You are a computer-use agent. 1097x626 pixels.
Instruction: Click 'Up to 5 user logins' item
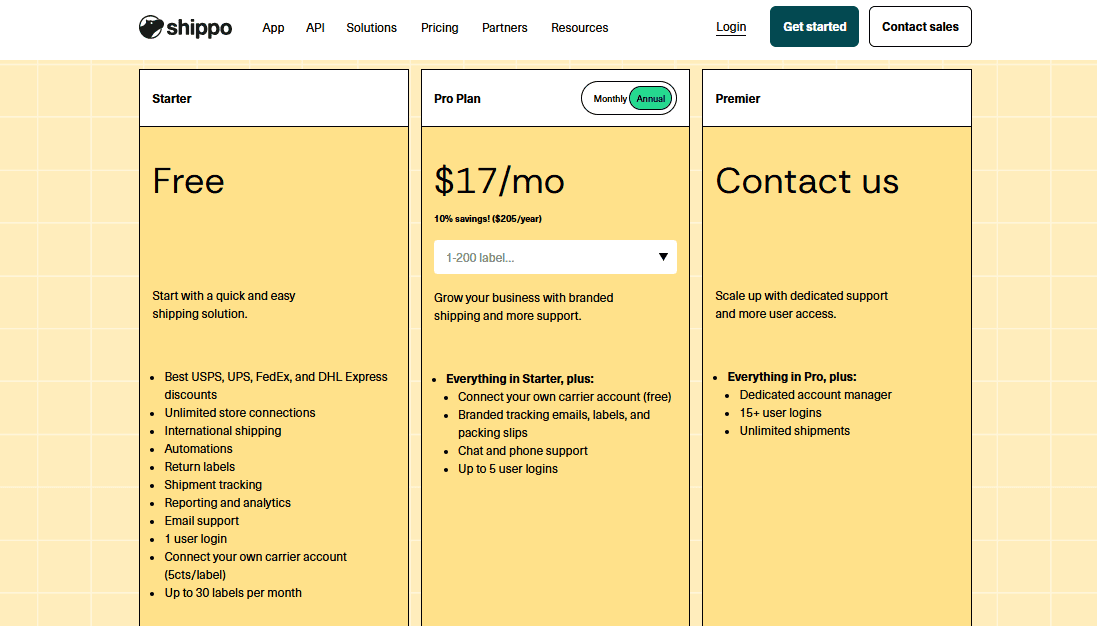pyautogui.click(x=508, y=469)
